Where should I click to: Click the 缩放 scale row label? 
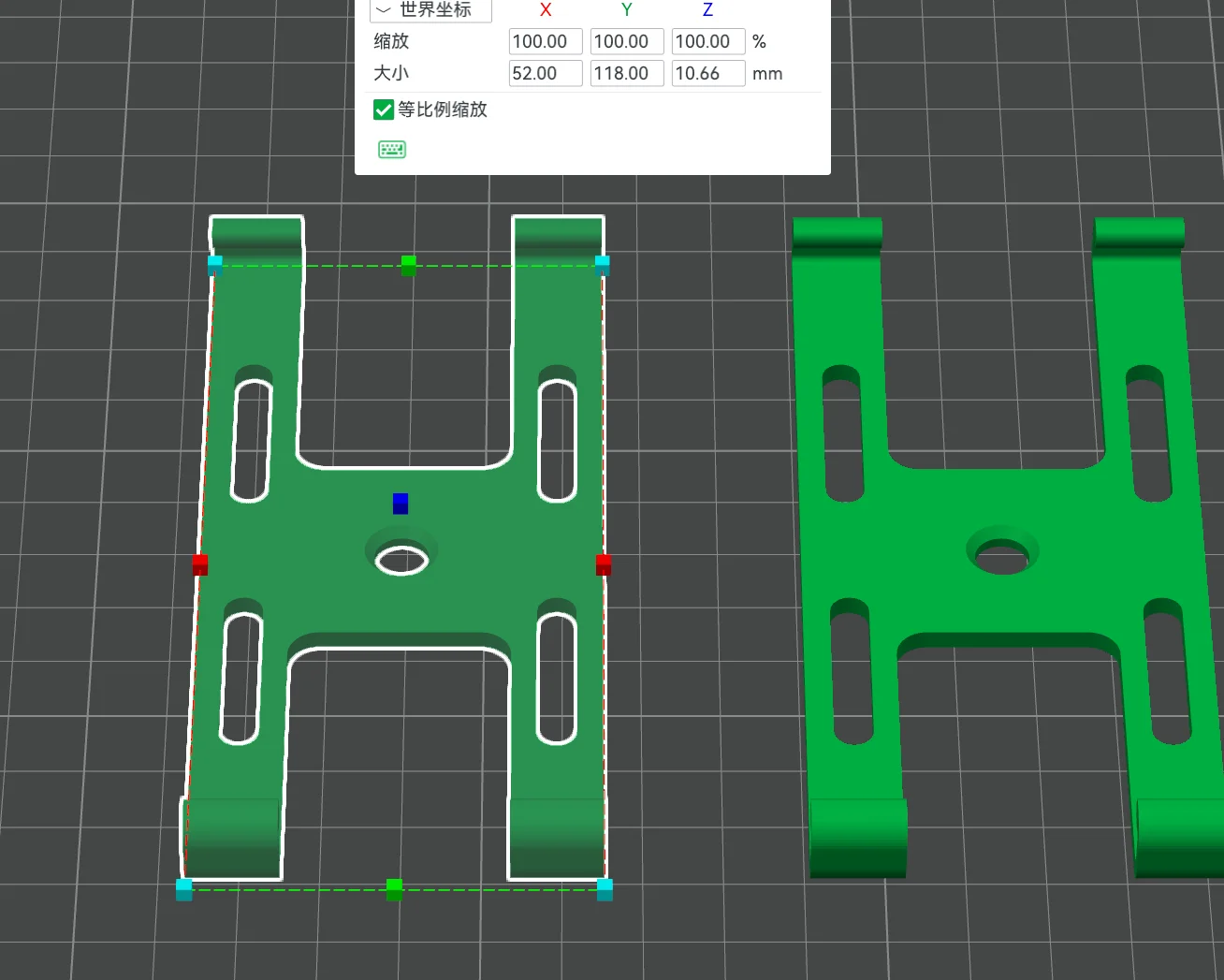[391, 41]
